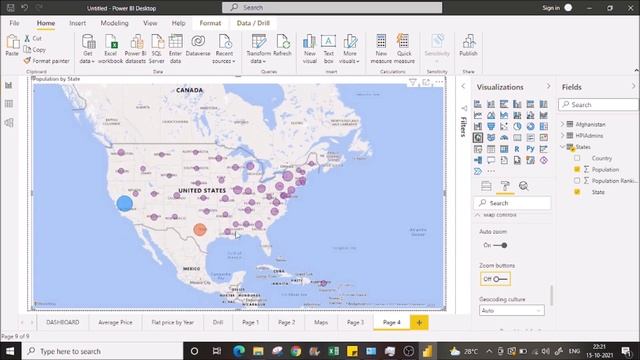
Task: Choose the treemap visualization
Action: (543, 127)
